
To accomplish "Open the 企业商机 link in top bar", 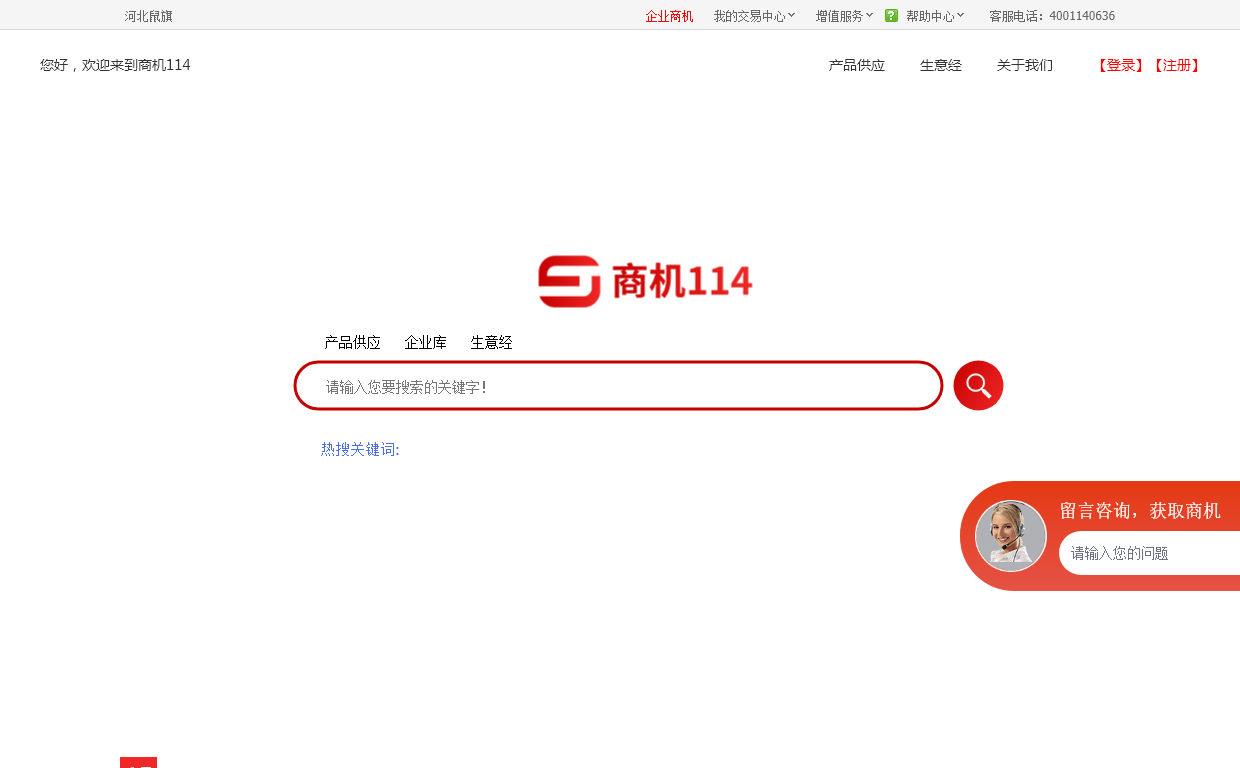I will click(x=669, y=16).
